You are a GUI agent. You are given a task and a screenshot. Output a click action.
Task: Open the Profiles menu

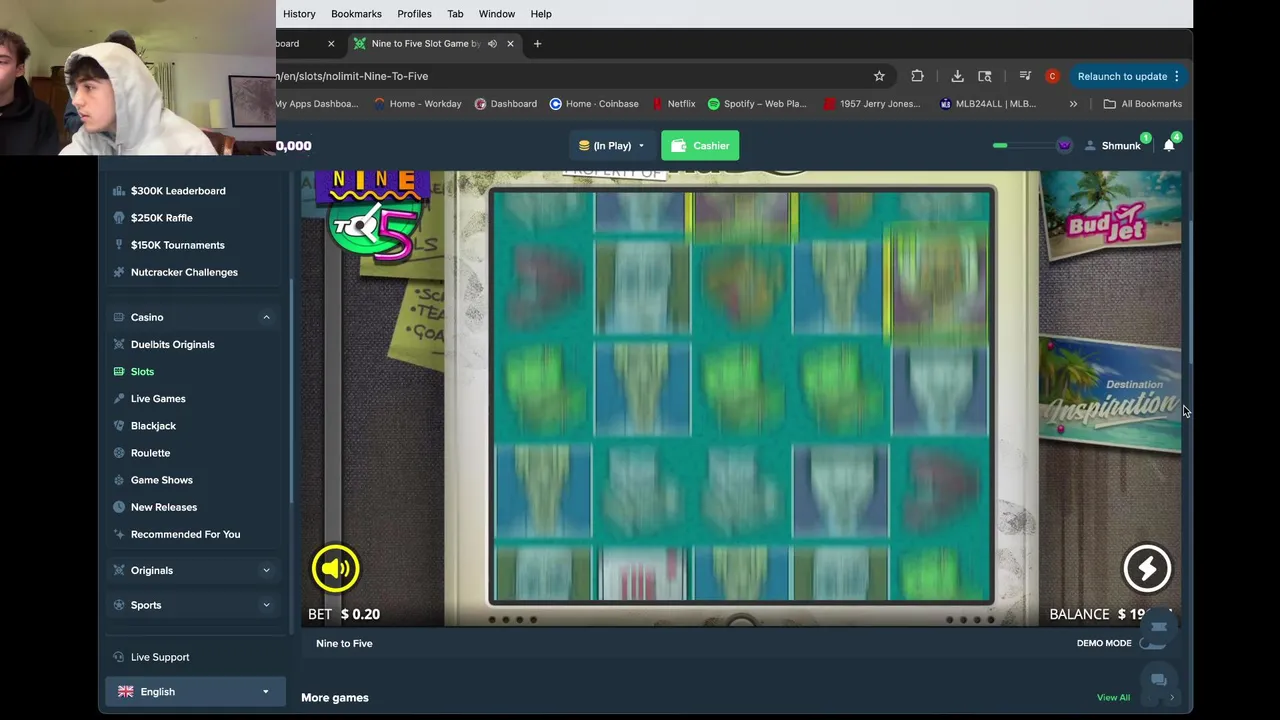pos(414,14)
